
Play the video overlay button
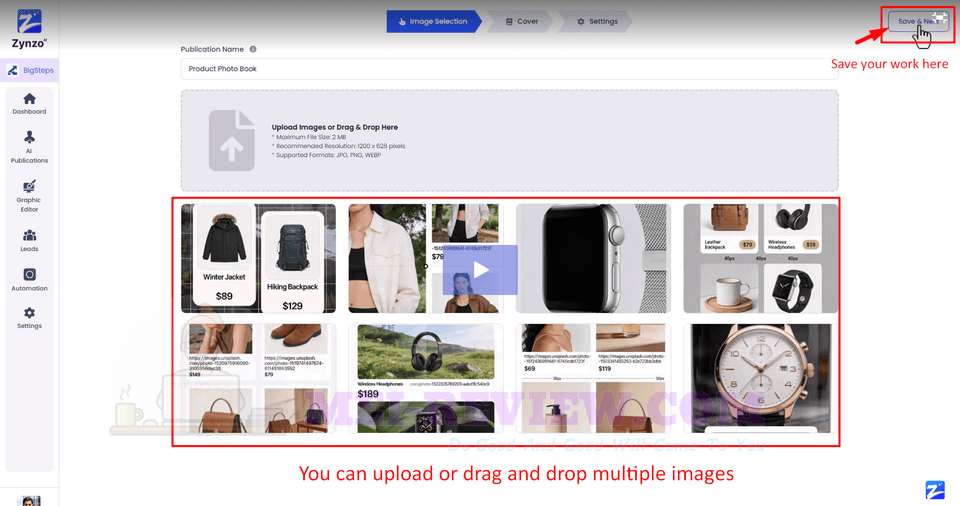click(481, 270)
